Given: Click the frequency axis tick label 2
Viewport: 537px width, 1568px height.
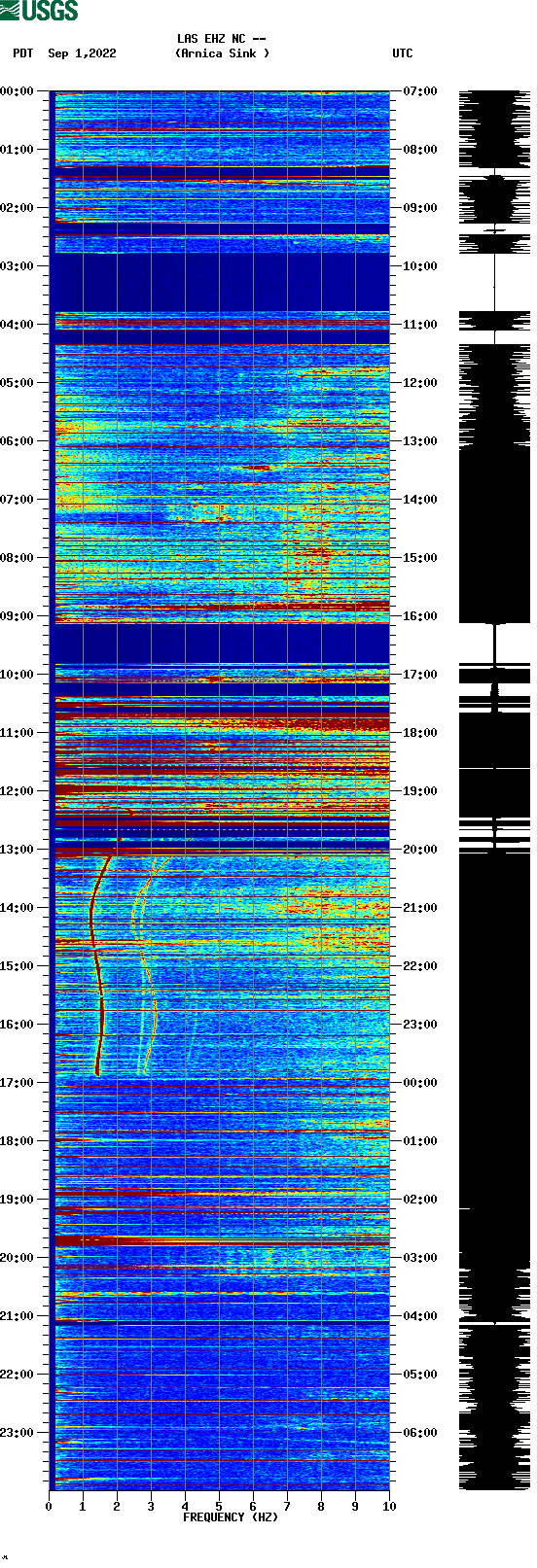Looking at the screenshot, I should point(117,1507).
